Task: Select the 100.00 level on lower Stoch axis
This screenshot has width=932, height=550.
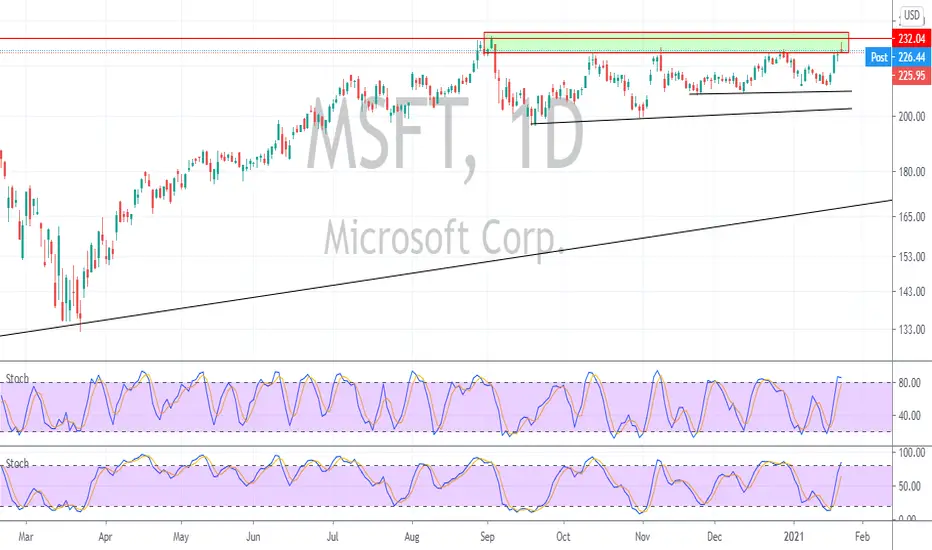Action: (x=912, y=453)
